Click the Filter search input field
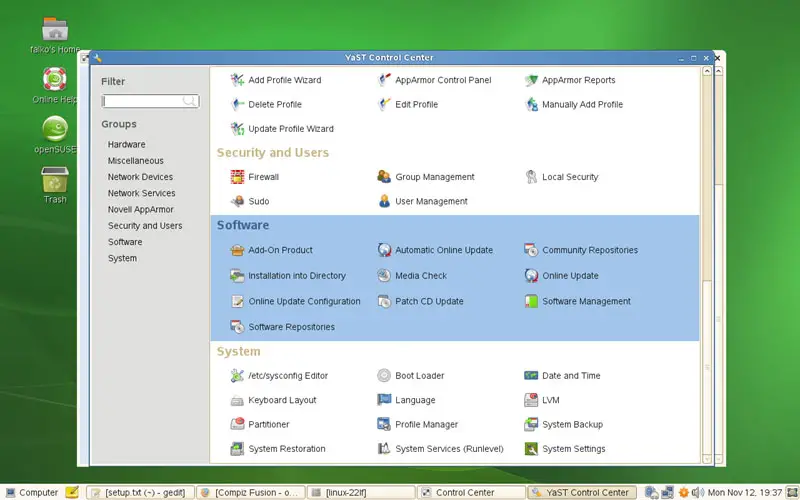Image resolution: width=800 pixels, height=500 pixels. (151, 101)
